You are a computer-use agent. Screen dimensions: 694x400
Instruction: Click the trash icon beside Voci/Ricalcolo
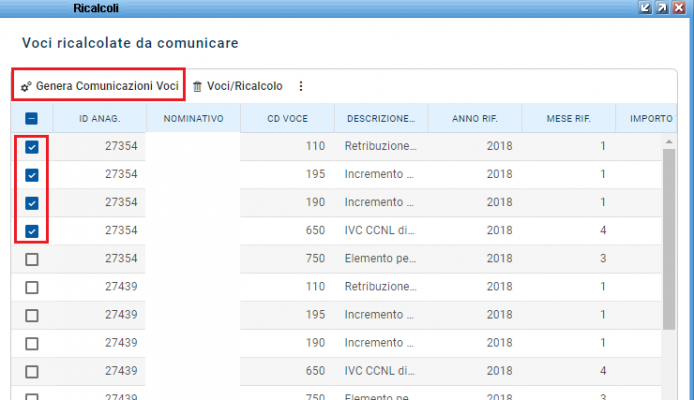[x=197, y=86]
